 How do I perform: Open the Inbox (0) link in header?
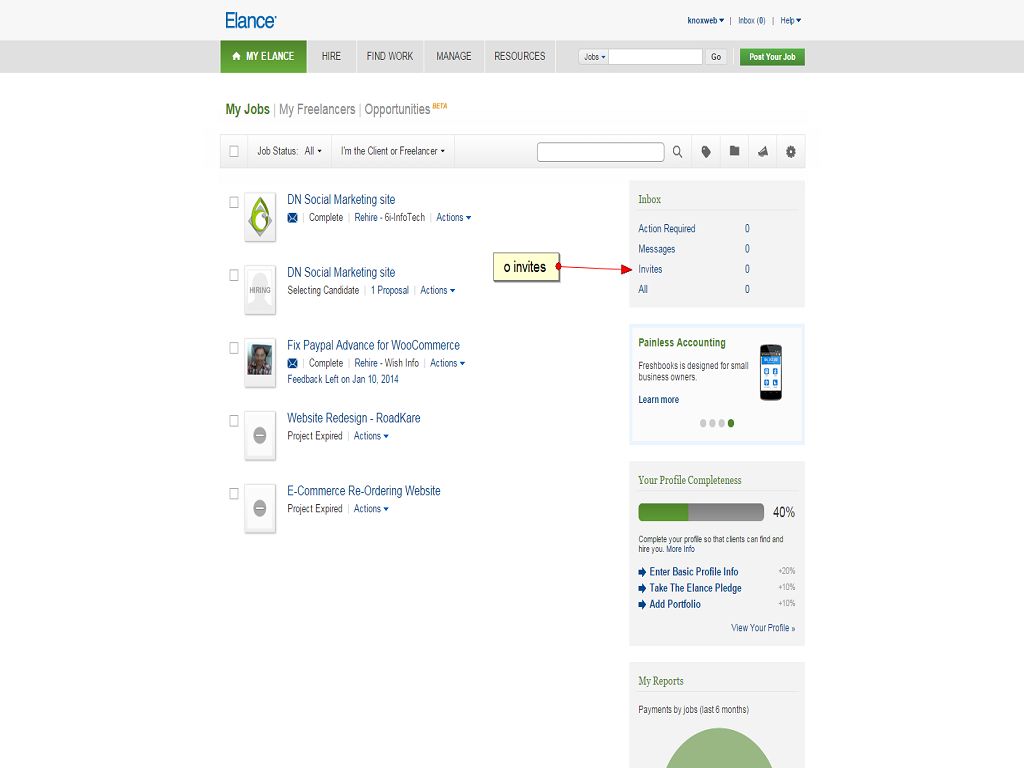(752, 20)
